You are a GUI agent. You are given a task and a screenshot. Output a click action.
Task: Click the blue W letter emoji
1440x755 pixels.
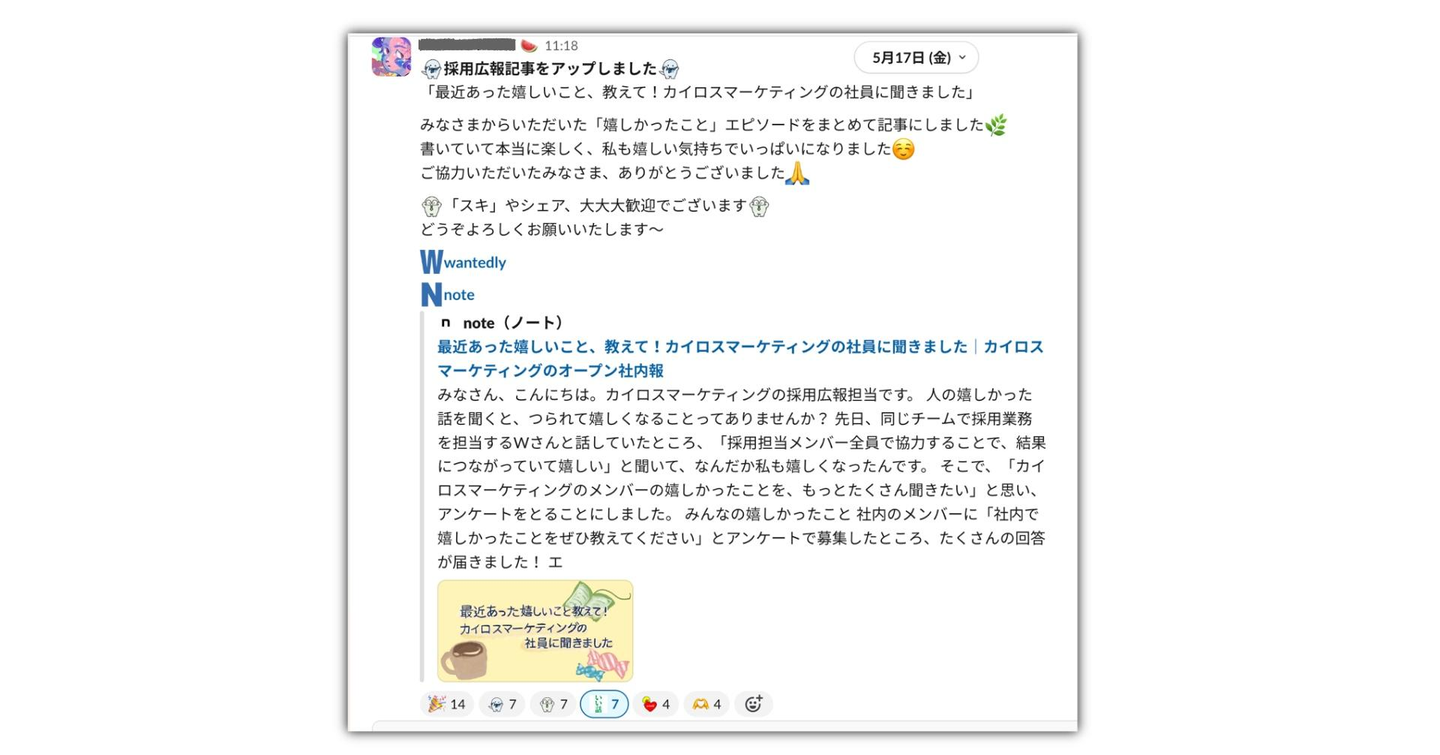[x=431, y=262]
